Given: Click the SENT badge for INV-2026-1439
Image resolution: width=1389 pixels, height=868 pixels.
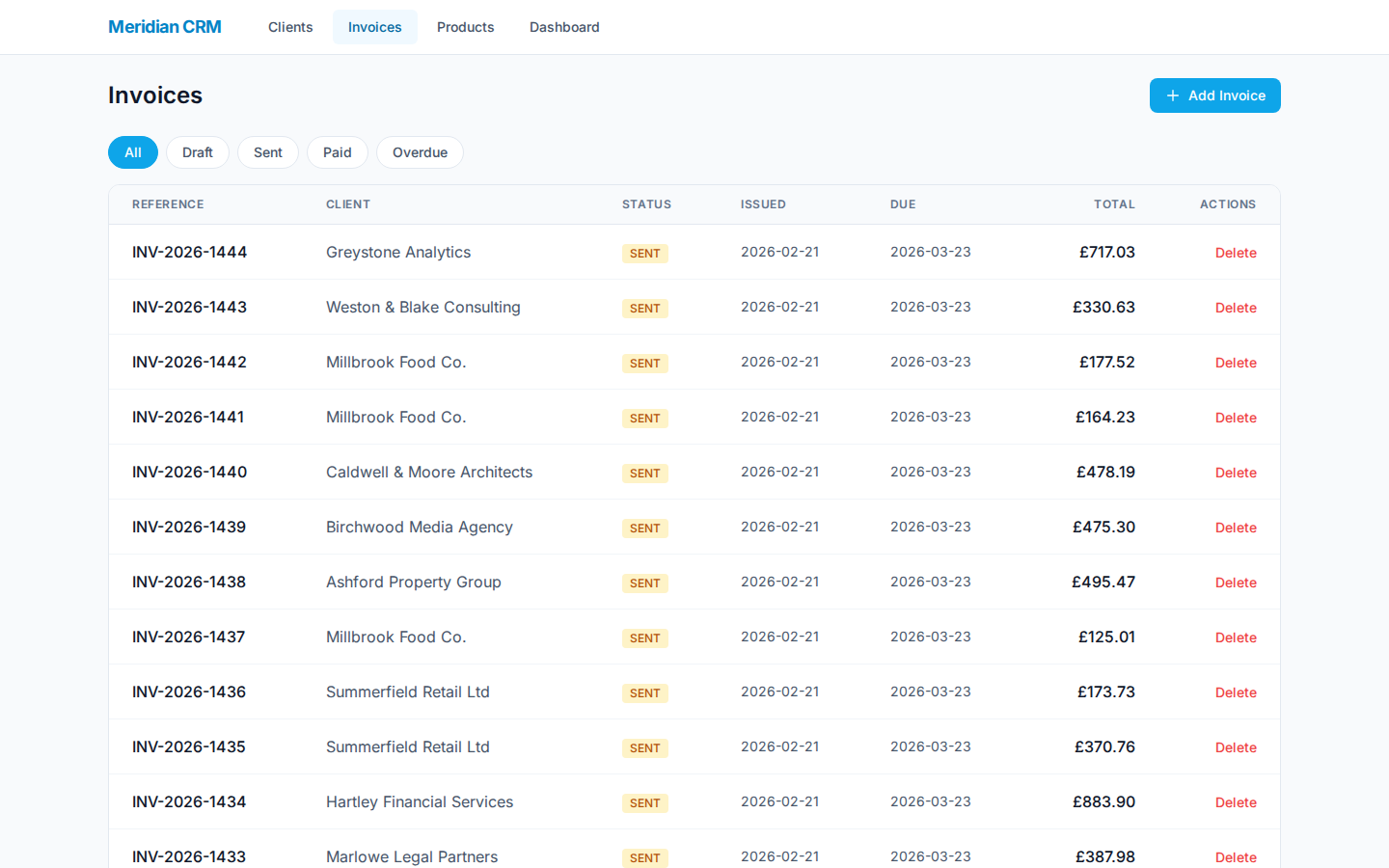Looking at the screenshot, I should [645, 529].
